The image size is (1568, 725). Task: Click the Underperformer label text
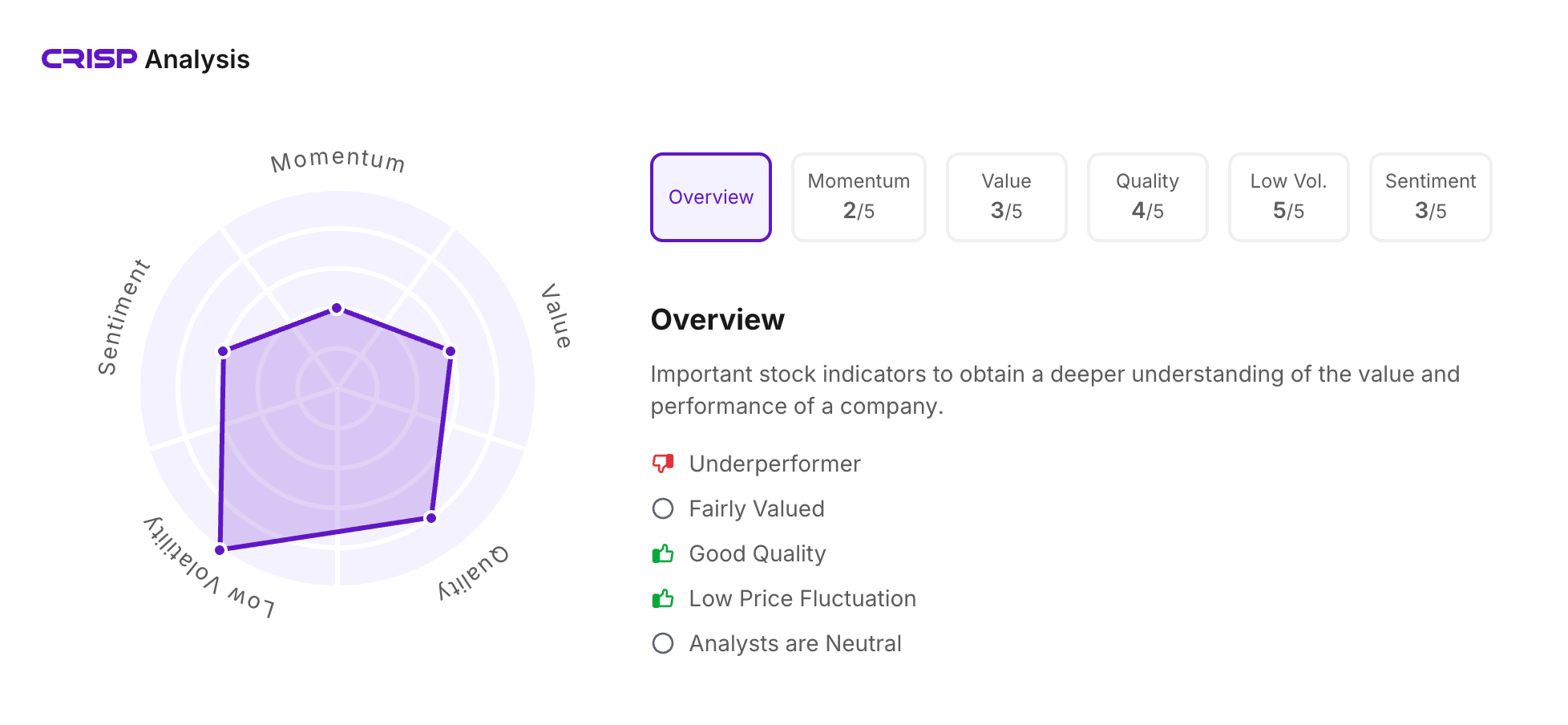774,464
